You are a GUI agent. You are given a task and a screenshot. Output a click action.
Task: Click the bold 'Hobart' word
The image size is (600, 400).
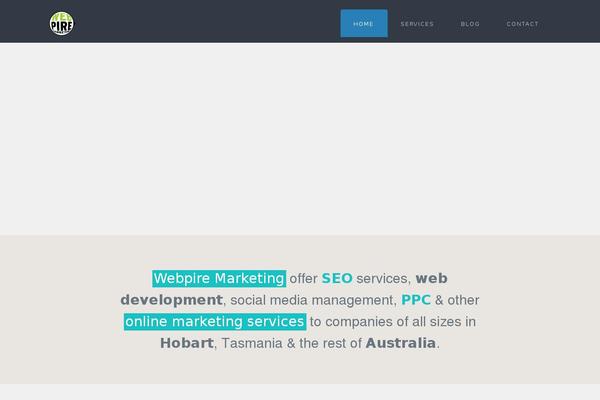[x=187, y=343]
